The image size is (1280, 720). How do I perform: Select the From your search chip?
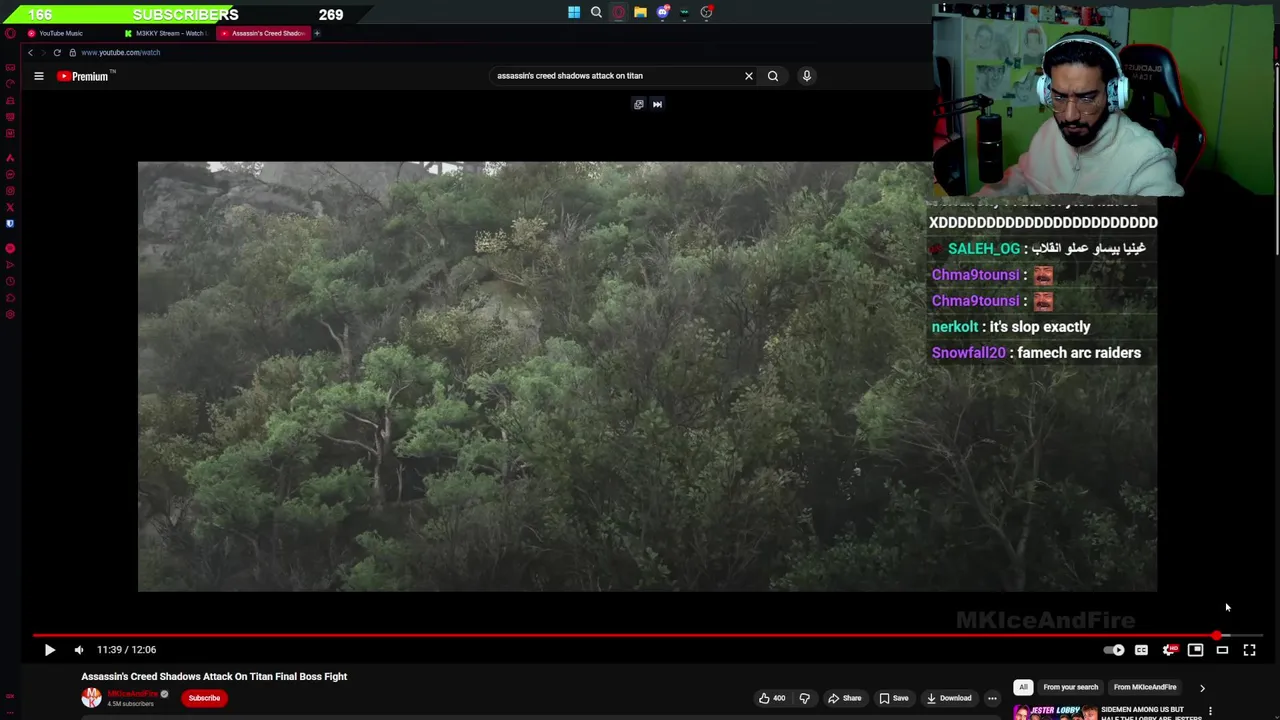(x=1070, y=687)
